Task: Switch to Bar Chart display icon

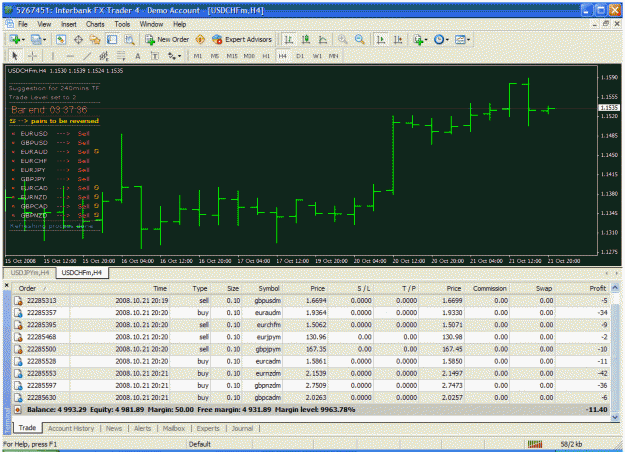Action: (289, 39)
